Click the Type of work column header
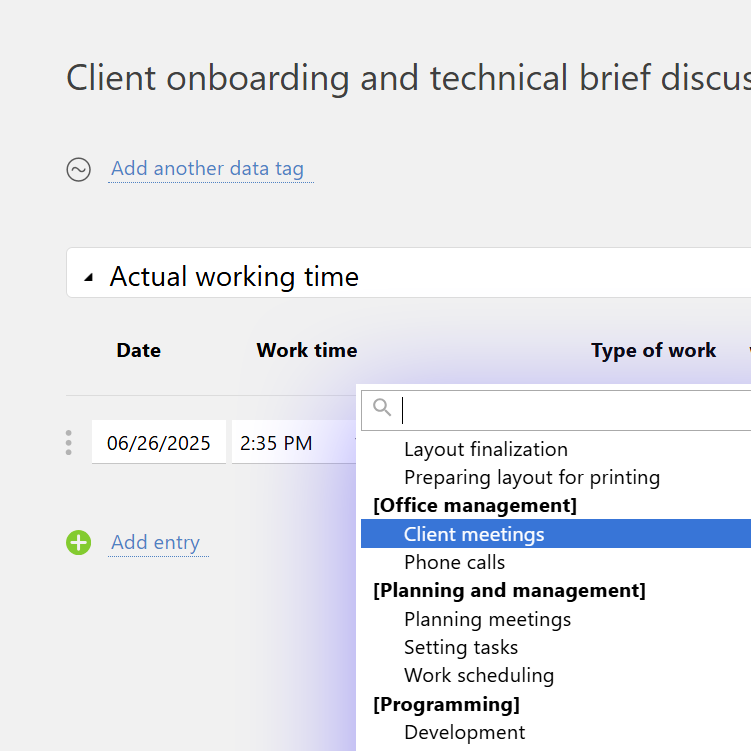Image resolution: width=751 pixels, height=751 pixels. click(x=653, y=350)
